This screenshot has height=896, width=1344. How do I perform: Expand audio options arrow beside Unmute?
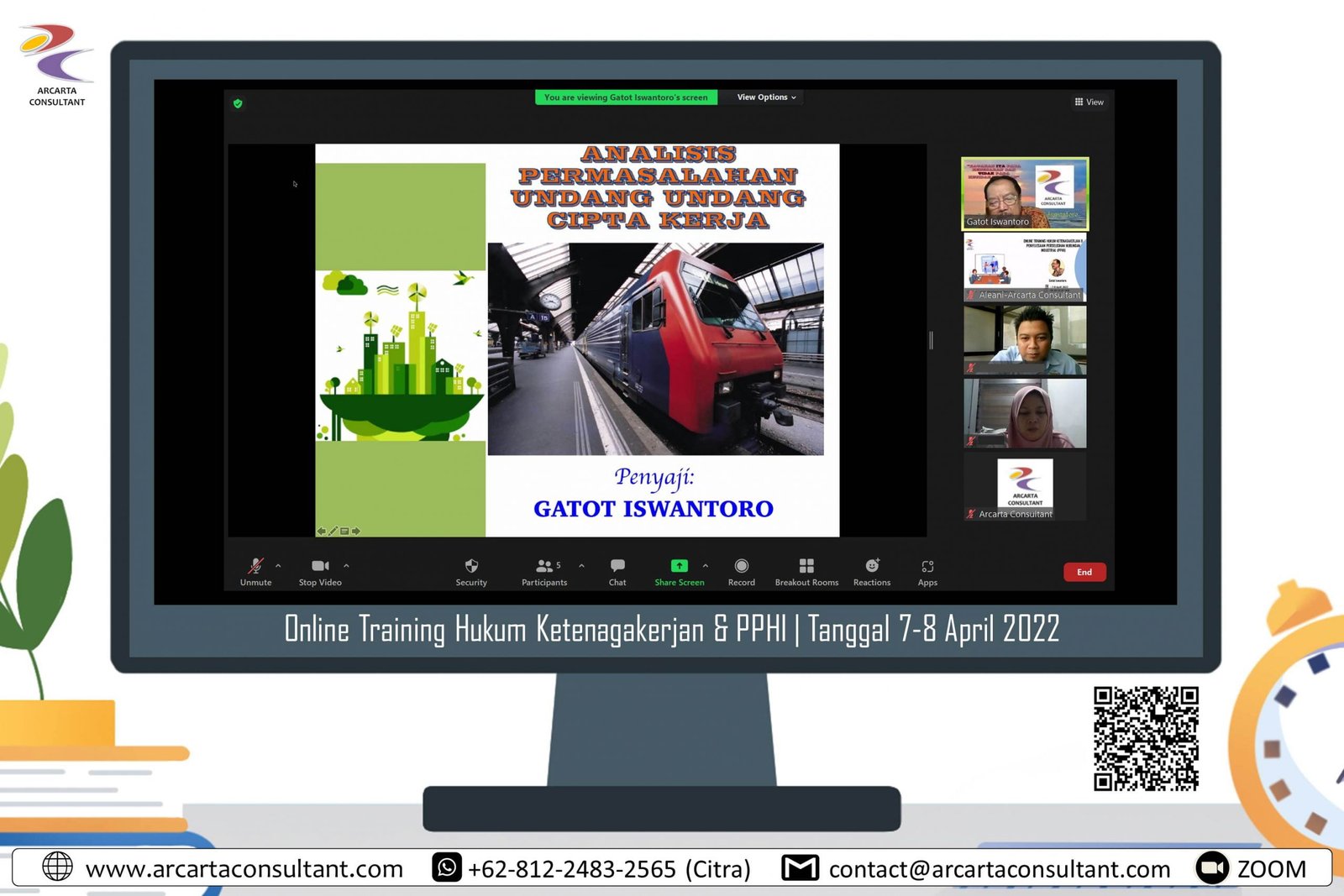pyautogui.click(x=278, y=565)
